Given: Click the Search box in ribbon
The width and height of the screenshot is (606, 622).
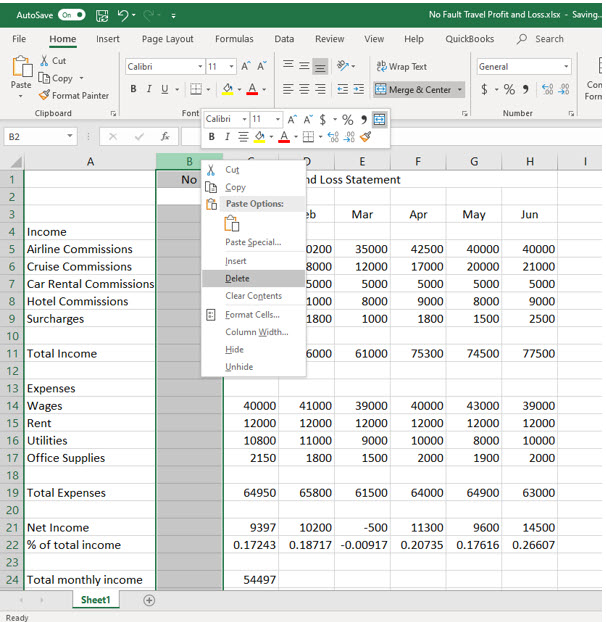Looking at the screenshot, I should click(541, 39).
